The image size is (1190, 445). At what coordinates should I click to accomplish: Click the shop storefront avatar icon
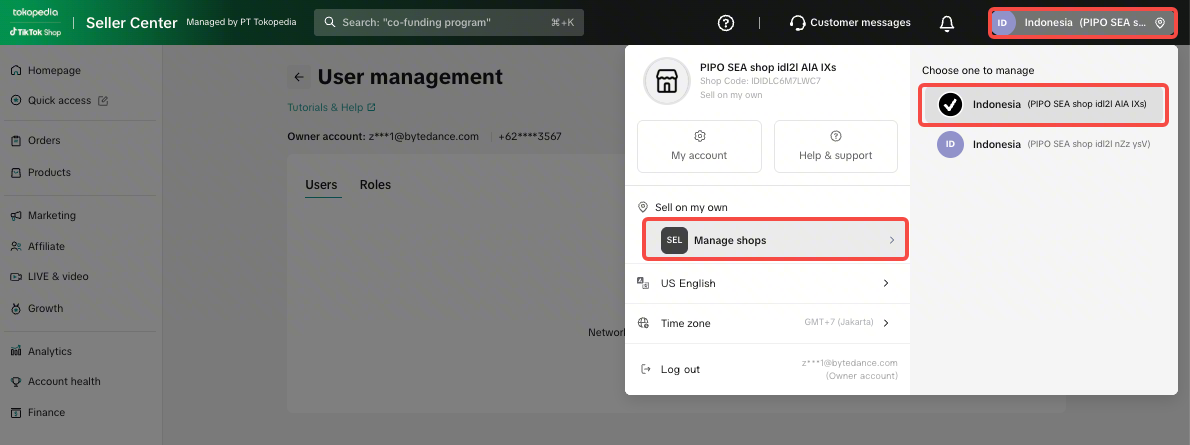667,81
